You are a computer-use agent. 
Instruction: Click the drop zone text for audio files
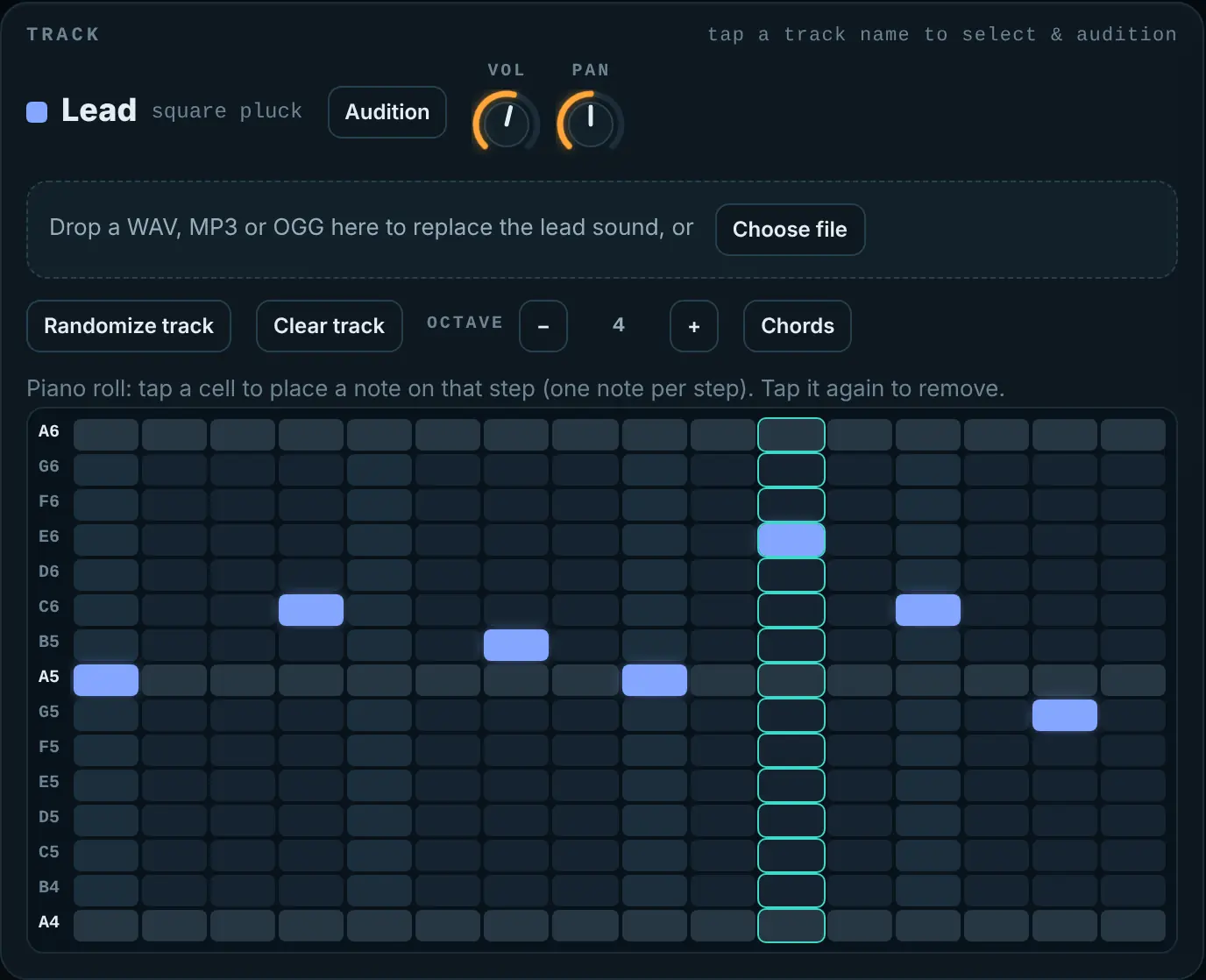click(372, 228)
